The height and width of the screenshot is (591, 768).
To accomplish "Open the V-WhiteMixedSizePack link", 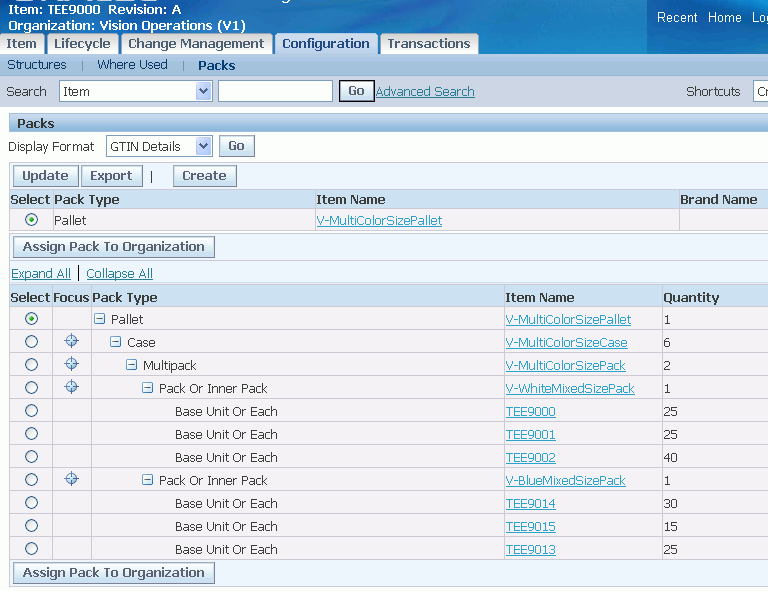I will point(570,388).
